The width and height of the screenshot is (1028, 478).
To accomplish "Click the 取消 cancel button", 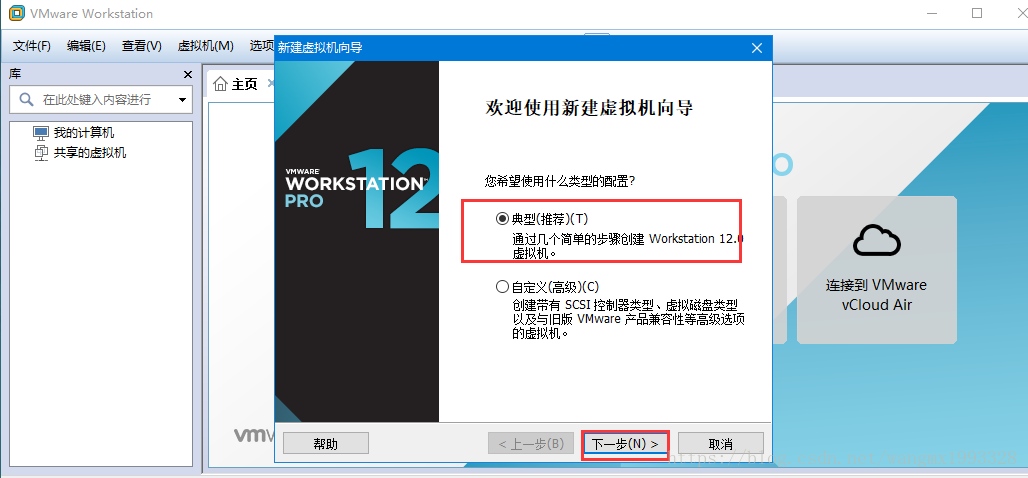I will (721, 444).
